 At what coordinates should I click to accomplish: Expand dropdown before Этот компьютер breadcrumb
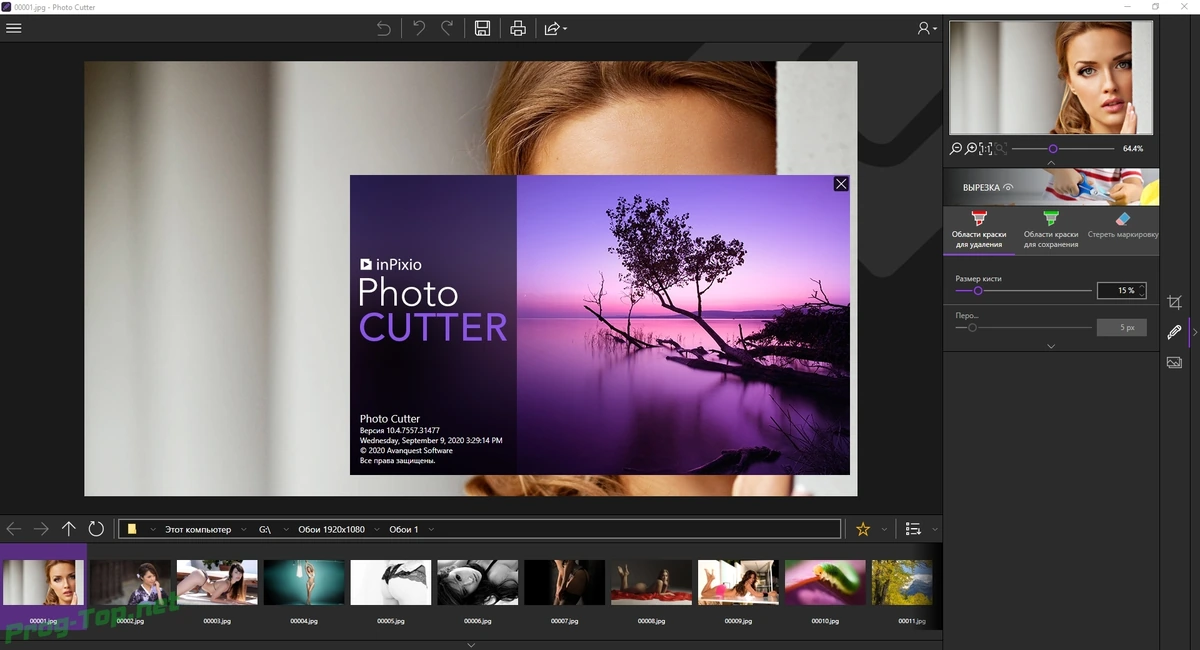(152, 529)
